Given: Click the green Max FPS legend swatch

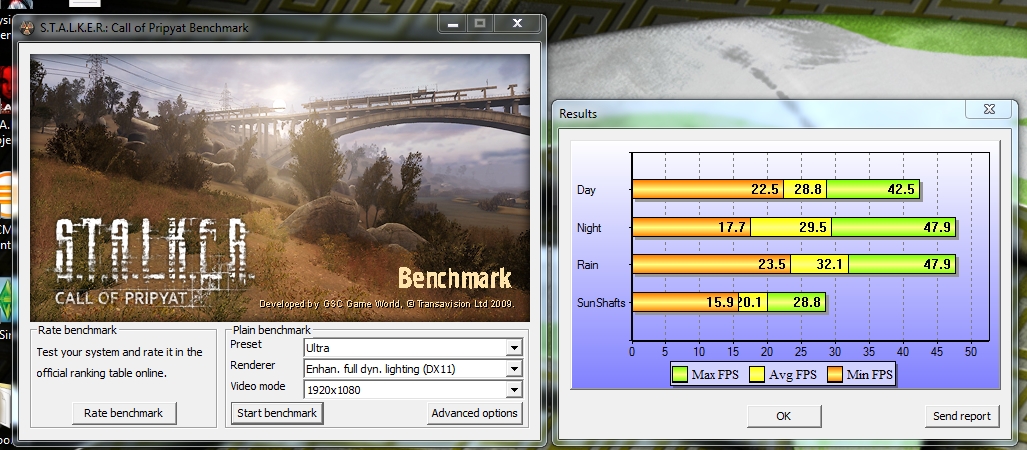Looking at the screenshot, I should [x=682, y=375].
